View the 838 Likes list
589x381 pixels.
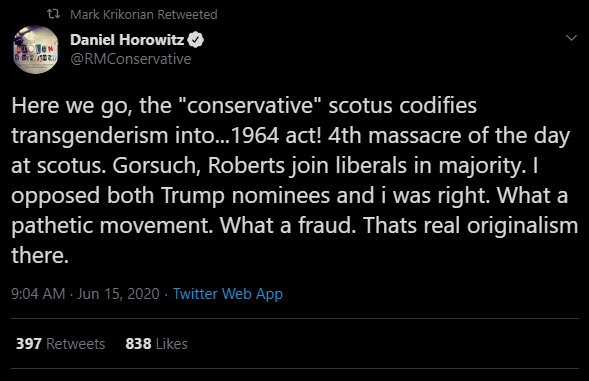coord(156,344)
